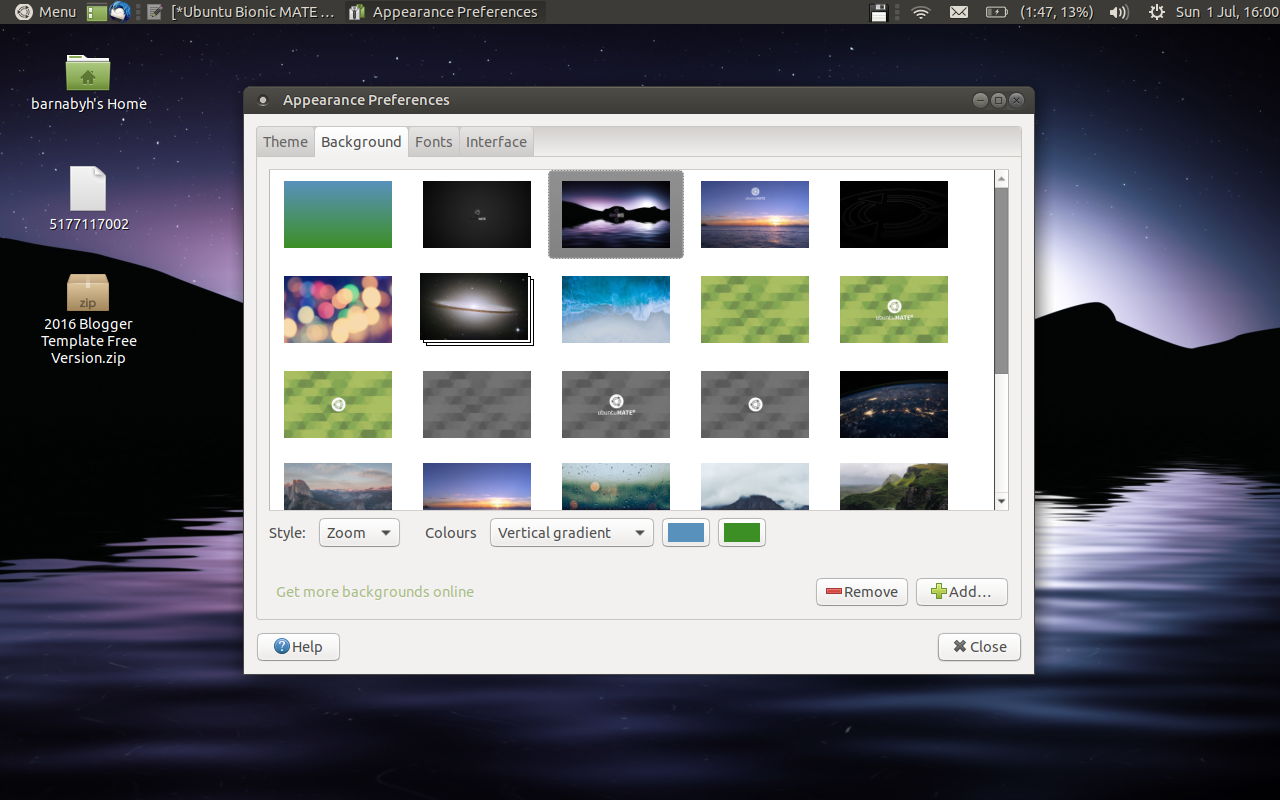Choose the Earth at night wallpaper

pyautogui.click(x=894, y=404)
